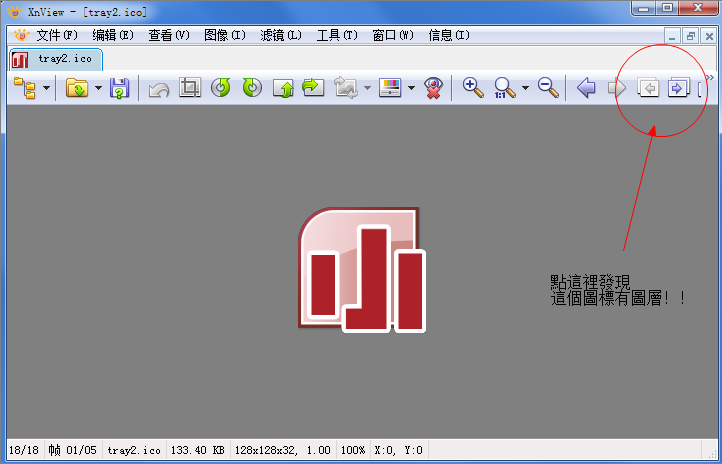
Task: Open the 文件(F) menu
Action: tap(57, 35)
